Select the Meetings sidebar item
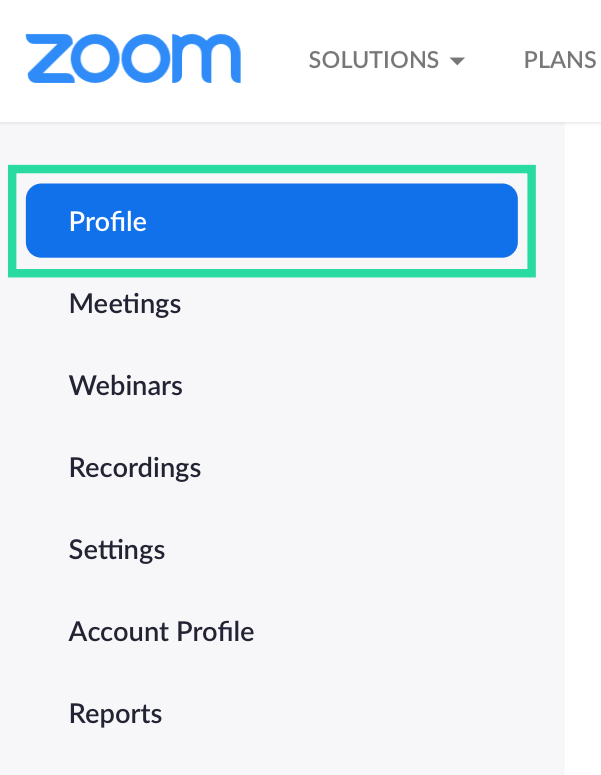Viewport: 601px width, 775px height. [x=125, y=303]
